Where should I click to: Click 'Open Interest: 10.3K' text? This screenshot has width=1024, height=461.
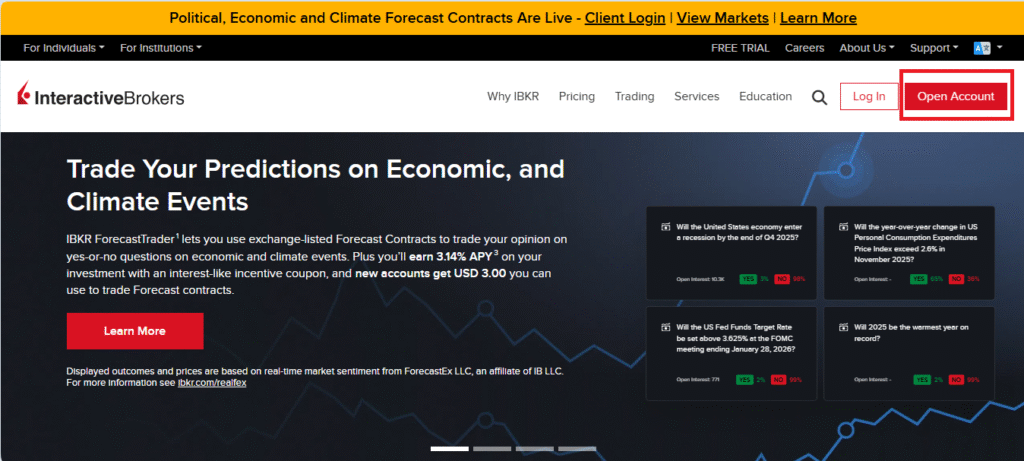pyautogui.click(x=701, y=279)
